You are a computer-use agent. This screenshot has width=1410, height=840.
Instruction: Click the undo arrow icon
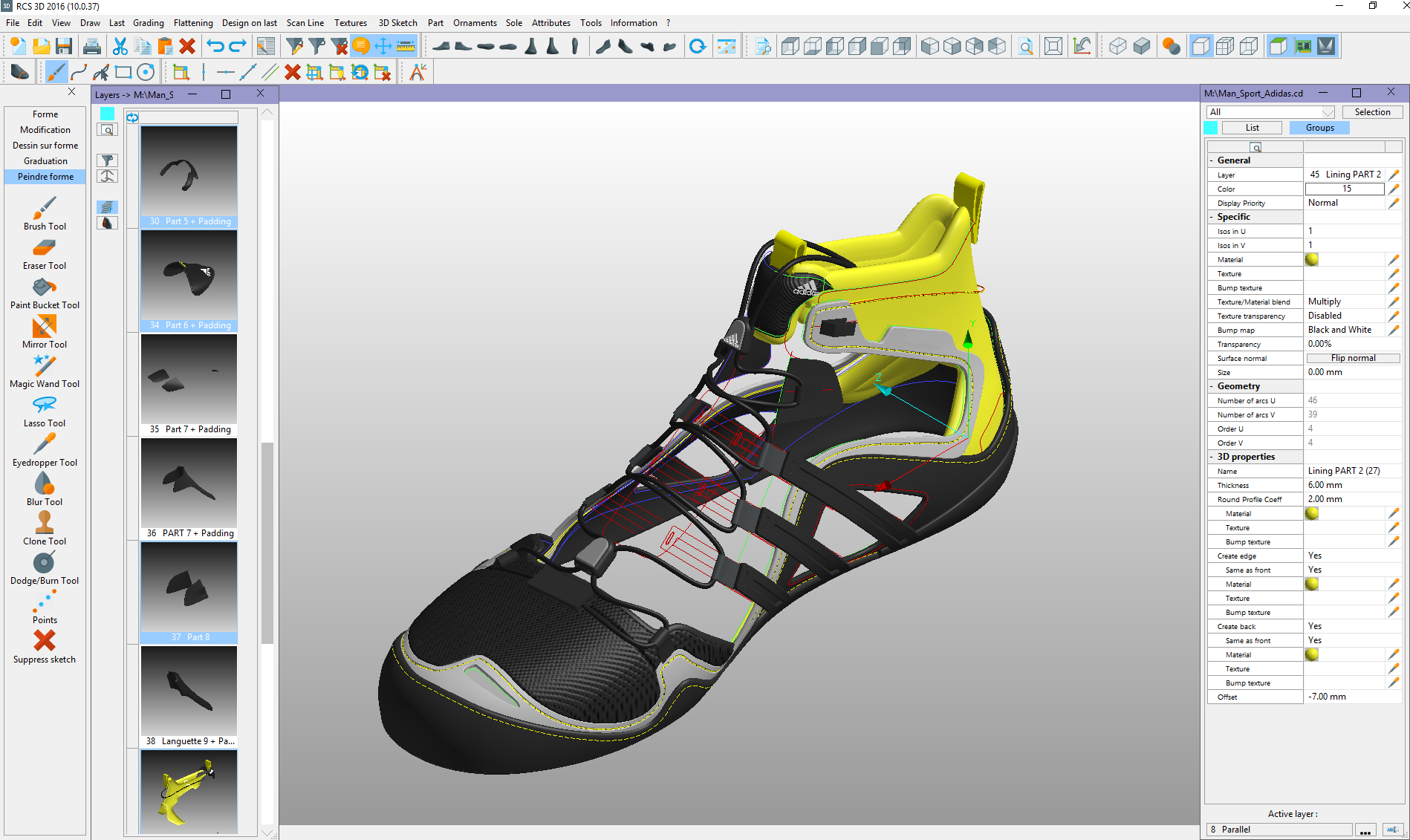click(215, 46)
